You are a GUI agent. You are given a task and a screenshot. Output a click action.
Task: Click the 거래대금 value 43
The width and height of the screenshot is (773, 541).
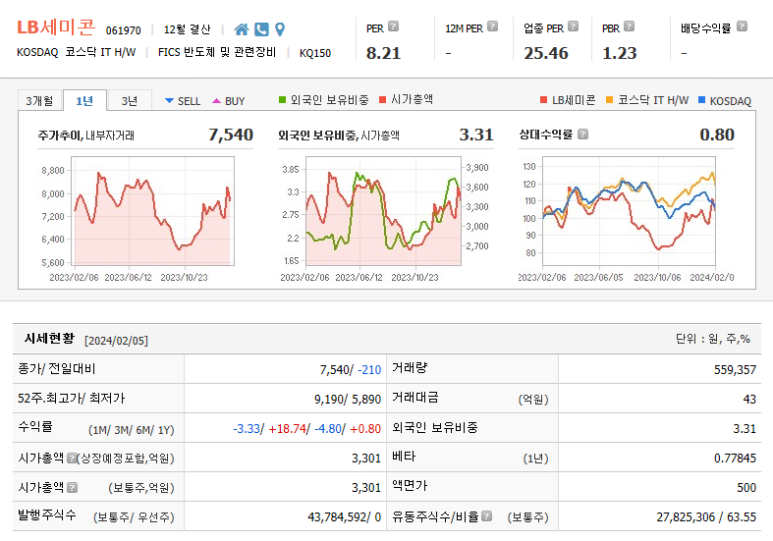(x=749, y=399)
